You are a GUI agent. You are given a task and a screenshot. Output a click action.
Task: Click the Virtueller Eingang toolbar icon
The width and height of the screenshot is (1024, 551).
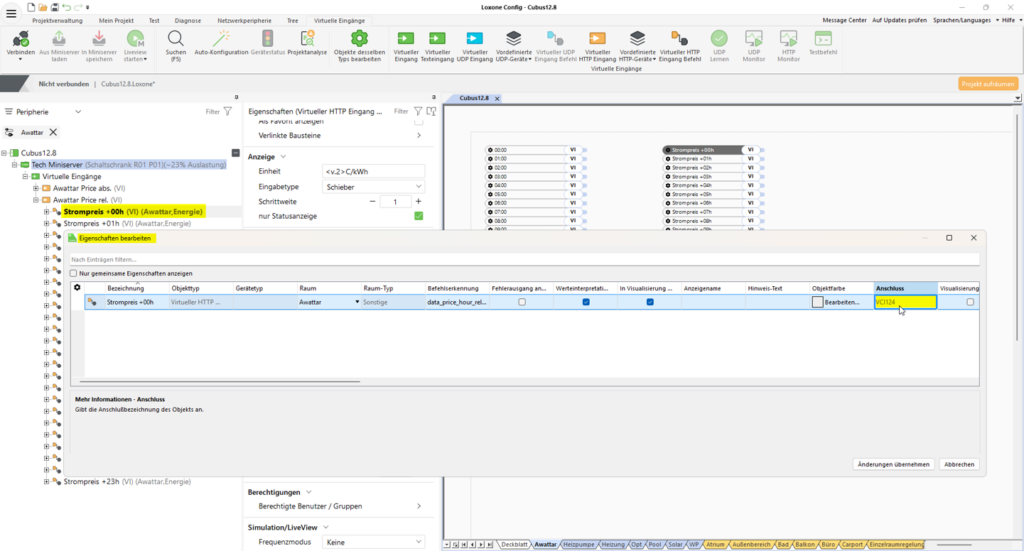[x=406, y=38]
